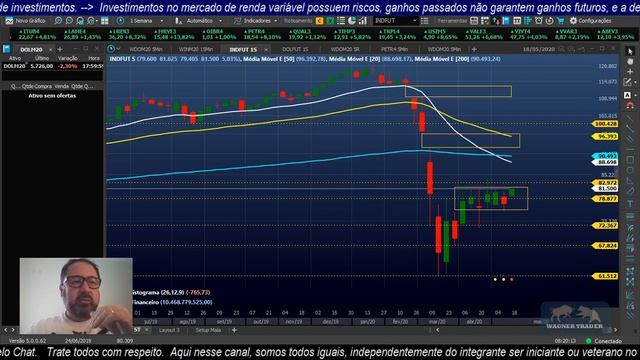Select the horizontal line drawing tool
Screen dimensions: 640x360
(x=630, y=149)
